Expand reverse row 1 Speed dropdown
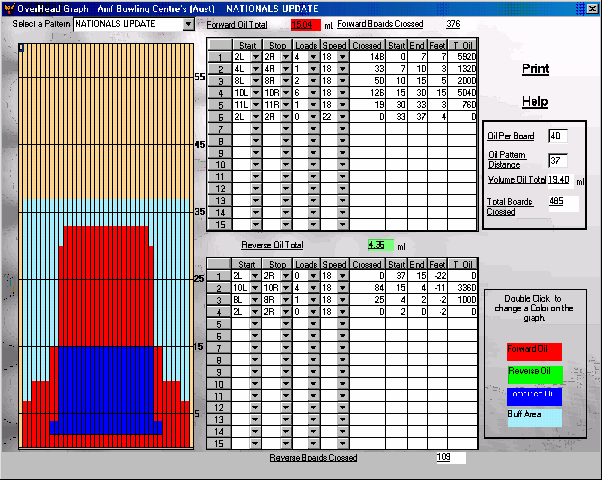Screen dimensions: 602x480 [342, 276]
